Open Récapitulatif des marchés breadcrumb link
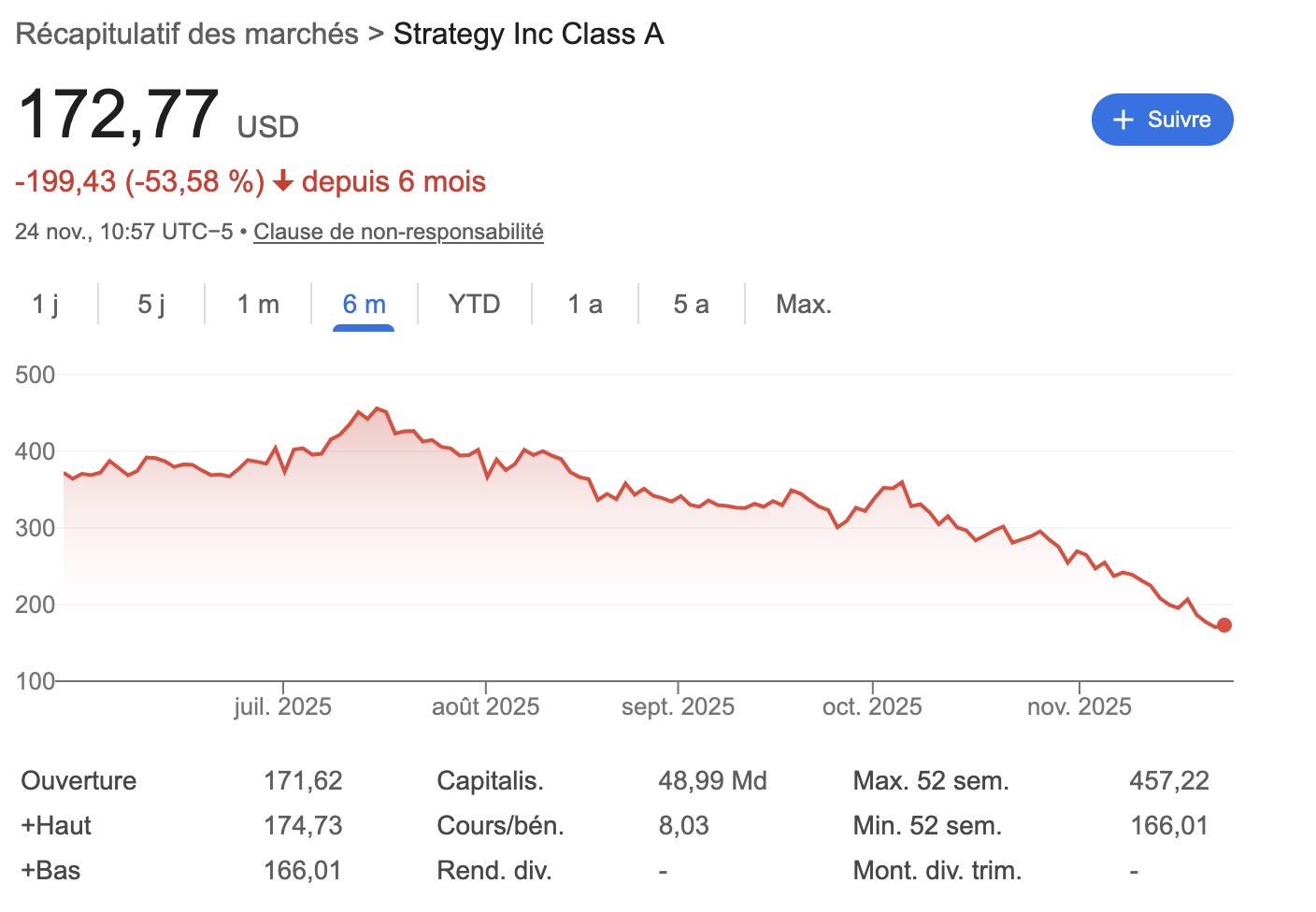The width and height of the screenshot is (1316, 912). pos(187,34)
